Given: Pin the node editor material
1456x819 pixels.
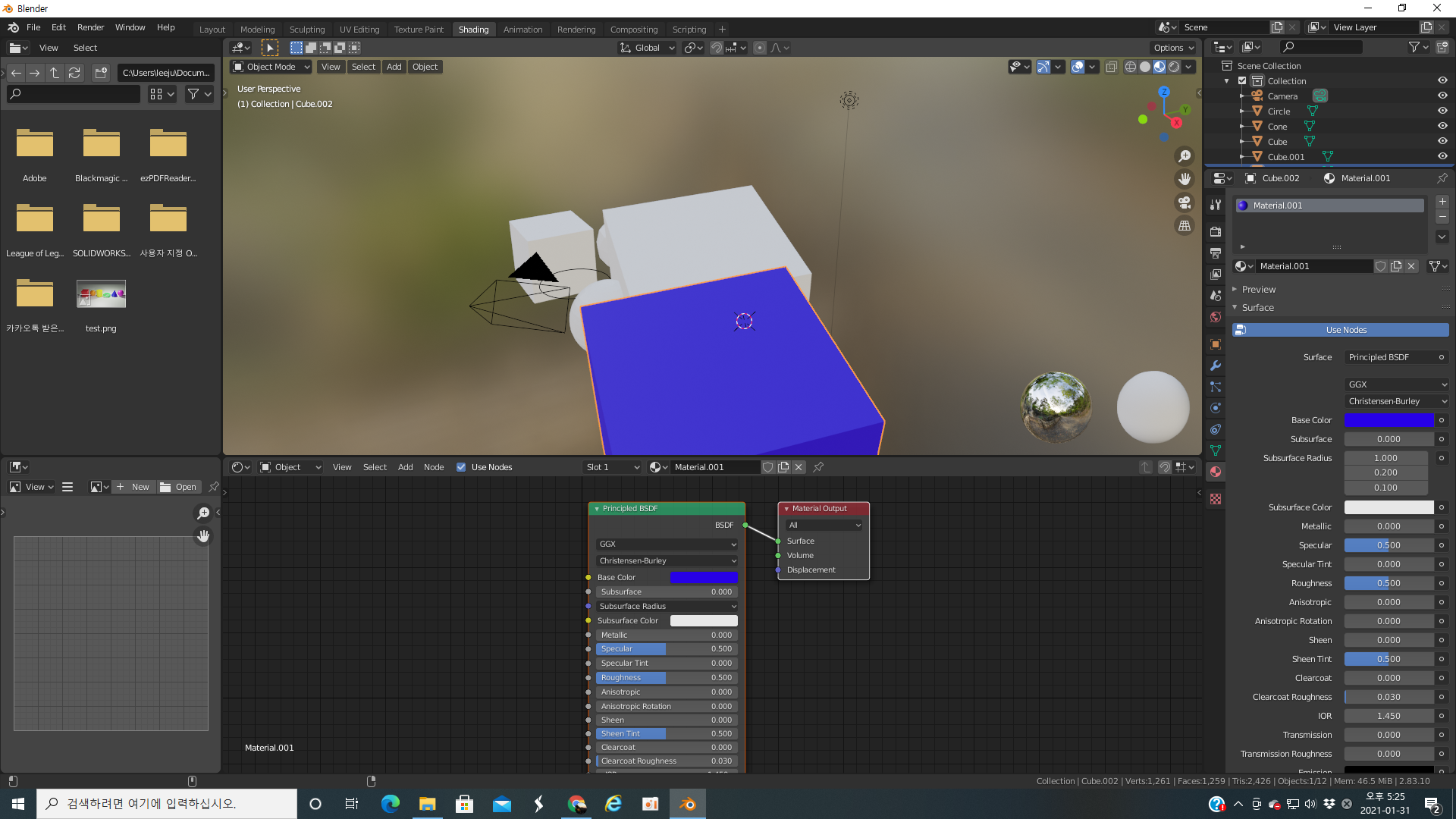Looking at the screenshot, I should [x=818, y=467].
